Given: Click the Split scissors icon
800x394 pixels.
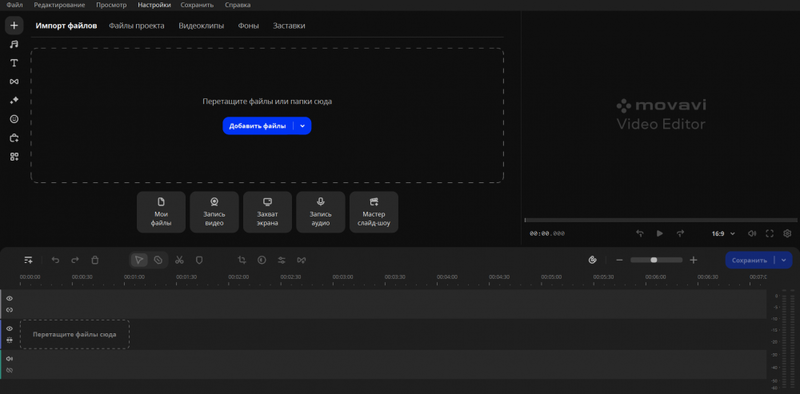Looking at the screenshot, I should [179, 260].
